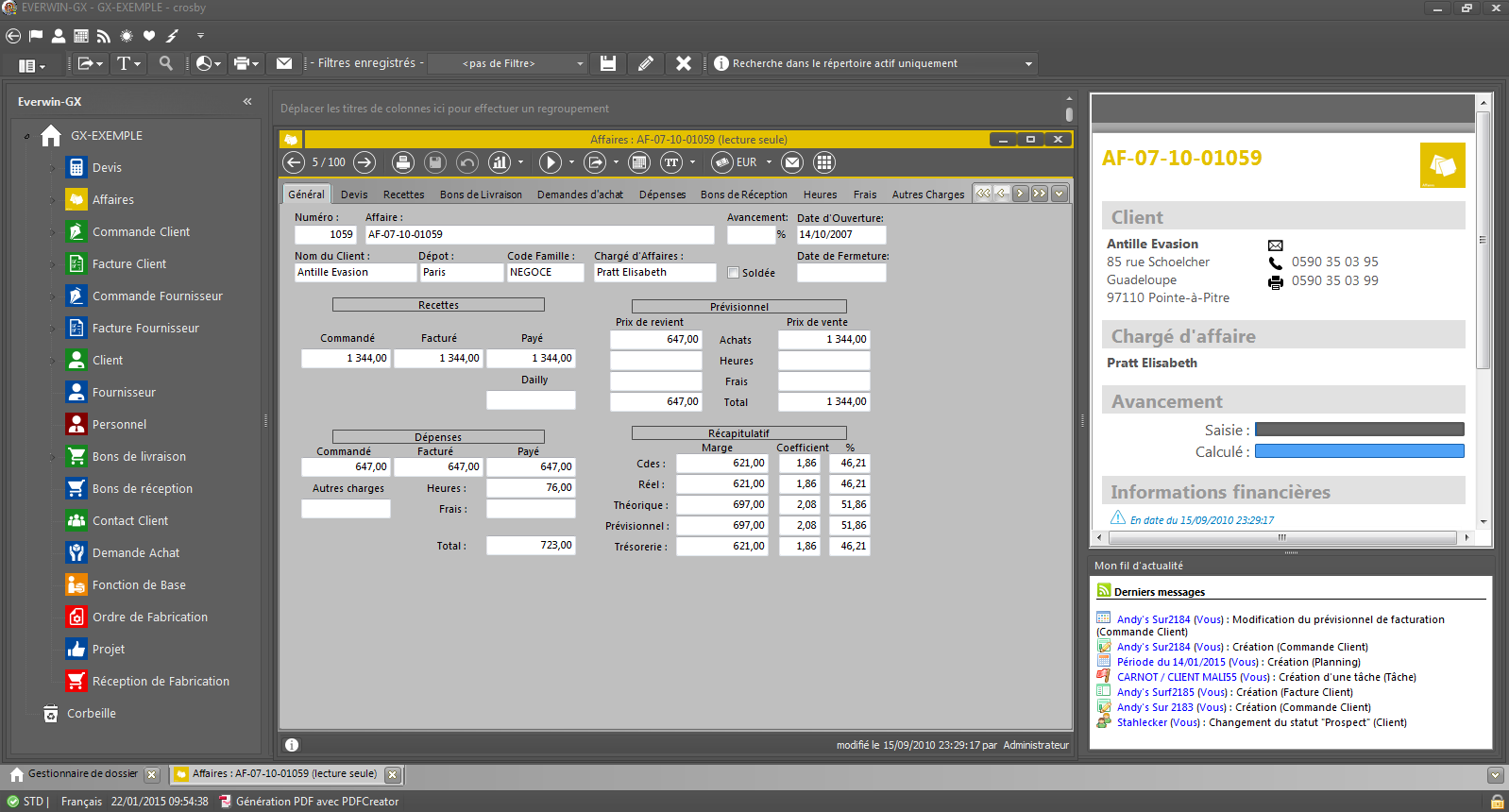The image size is (1509, 812).
Task: Switch to the Heures tab
Action: tap(820, 195)
